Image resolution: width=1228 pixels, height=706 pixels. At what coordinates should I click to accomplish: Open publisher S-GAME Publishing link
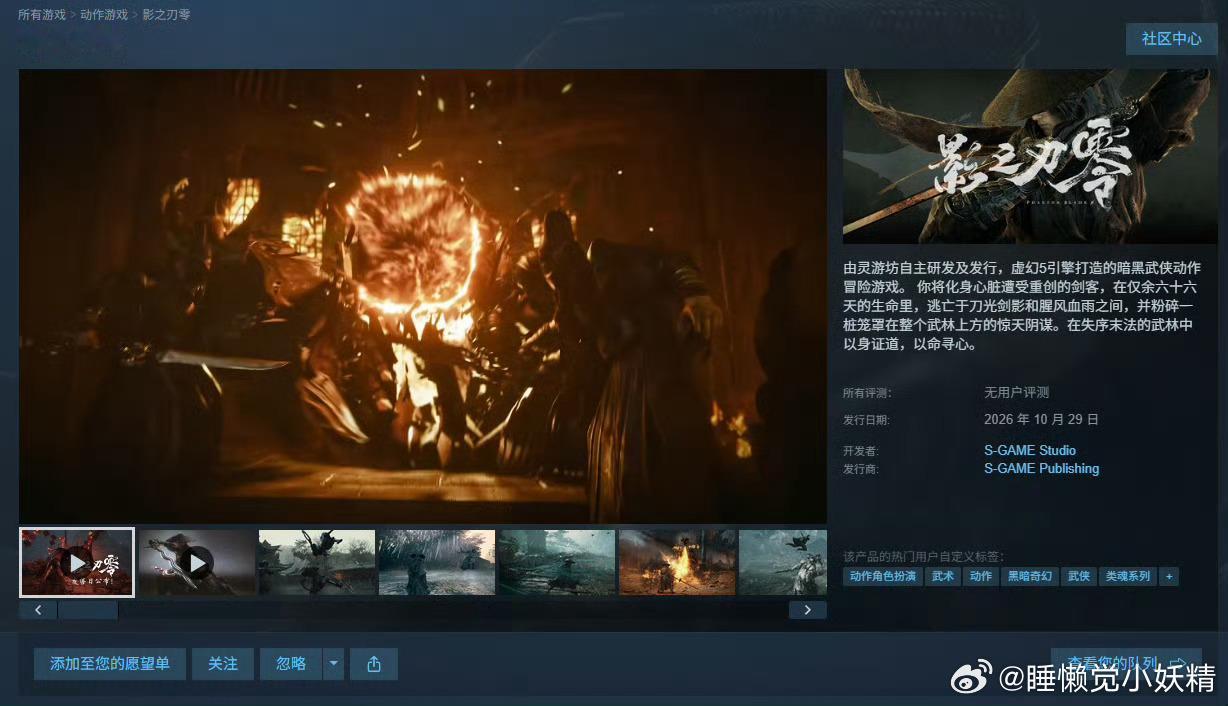coord(1041,468)
